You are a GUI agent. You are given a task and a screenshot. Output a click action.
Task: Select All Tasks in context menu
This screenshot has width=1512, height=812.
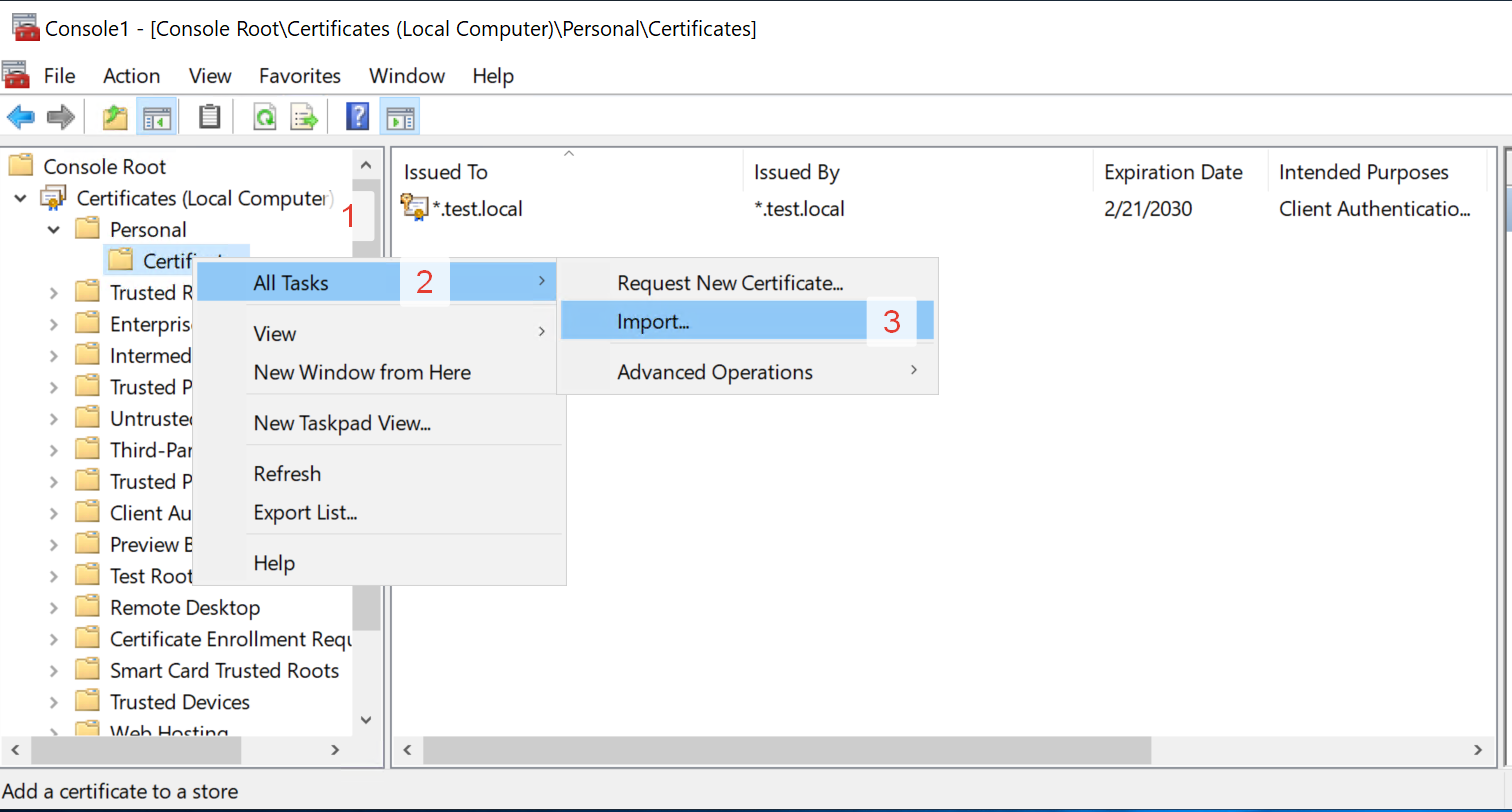376,283
